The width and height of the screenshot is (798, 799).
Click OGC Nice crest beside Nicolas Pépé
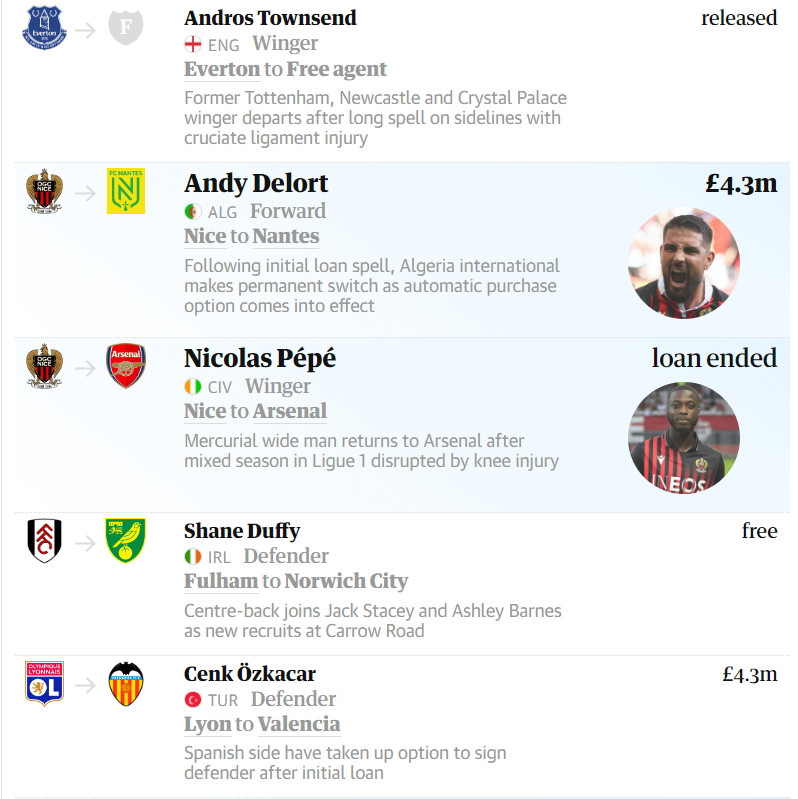click(x=44, y=366)
